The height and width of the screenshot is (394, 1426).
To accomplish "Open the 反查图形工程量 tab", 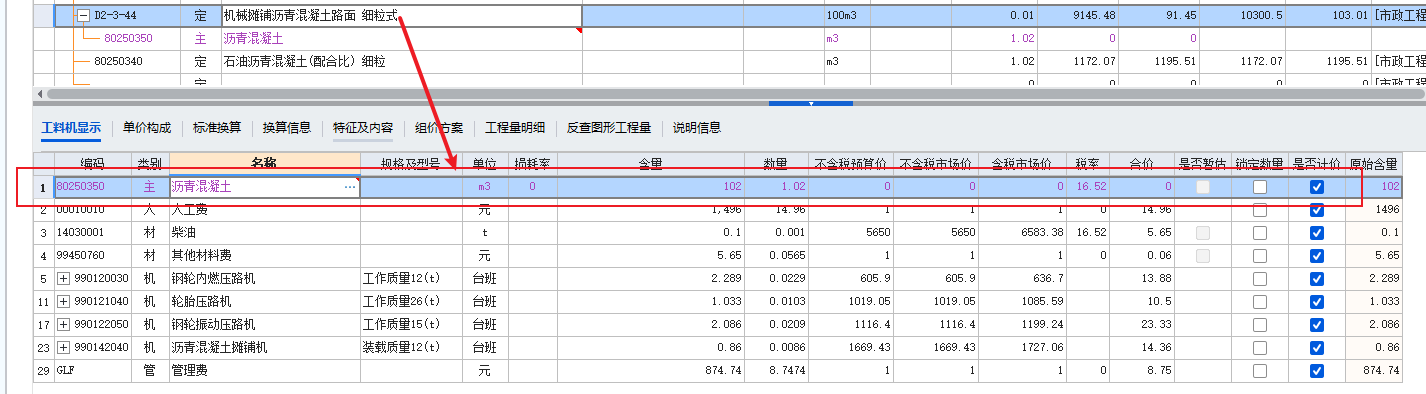I will click(609, 128).
